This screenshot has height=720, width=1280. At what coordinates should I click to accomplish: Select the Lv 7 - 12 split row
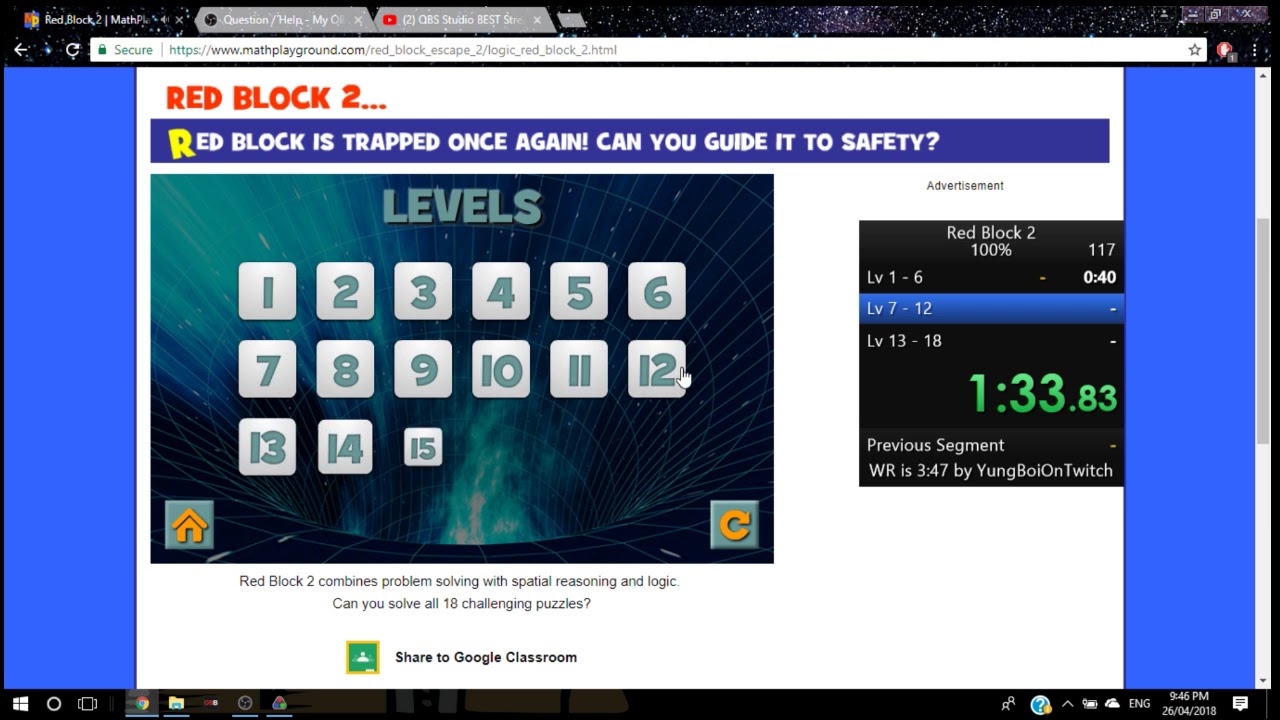tap(991, 308)
